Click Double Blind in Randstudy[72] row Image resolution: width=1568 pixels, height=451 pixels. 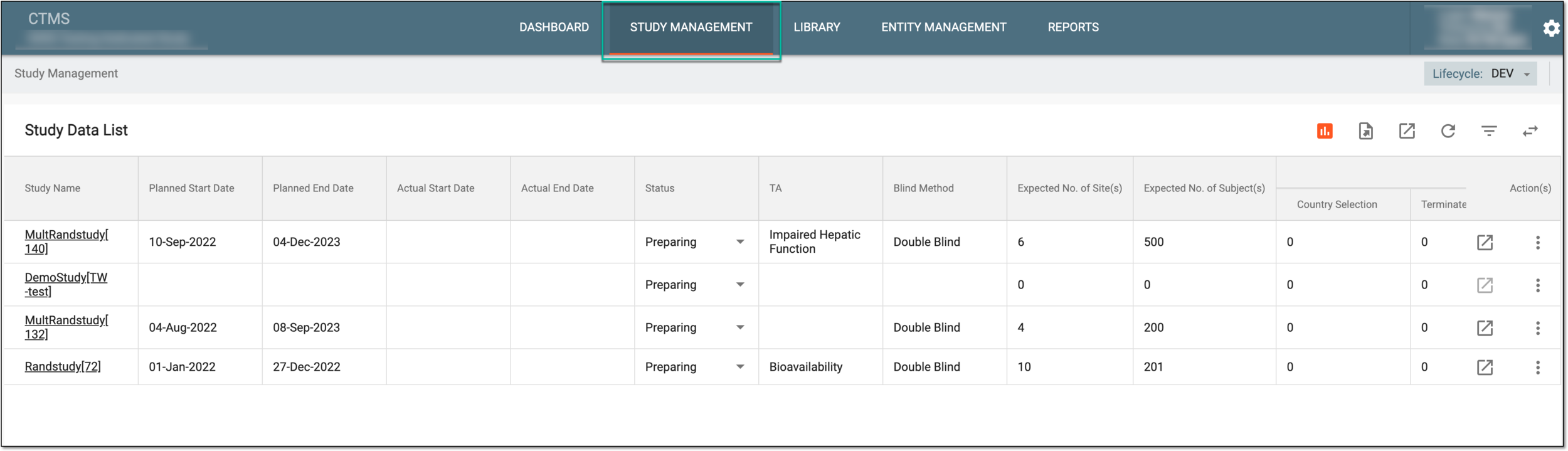926,367
